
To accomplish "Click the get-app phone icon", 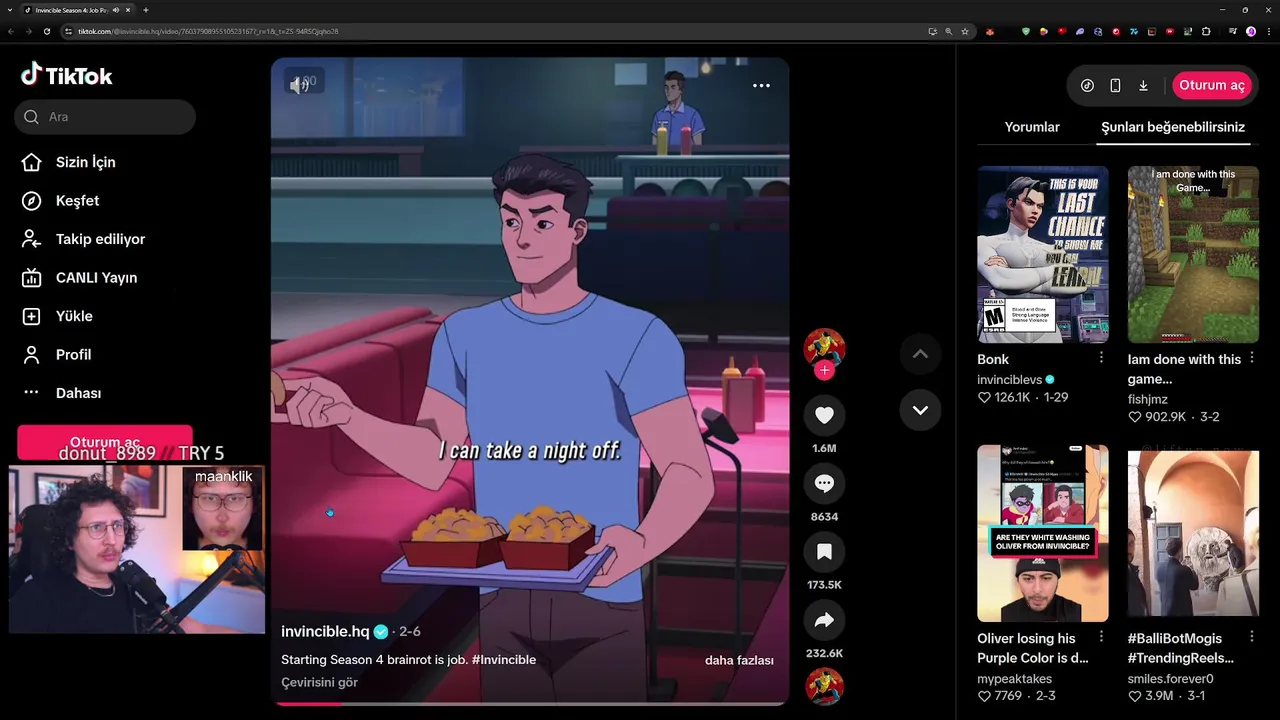I will click(x=1115, y=86).
